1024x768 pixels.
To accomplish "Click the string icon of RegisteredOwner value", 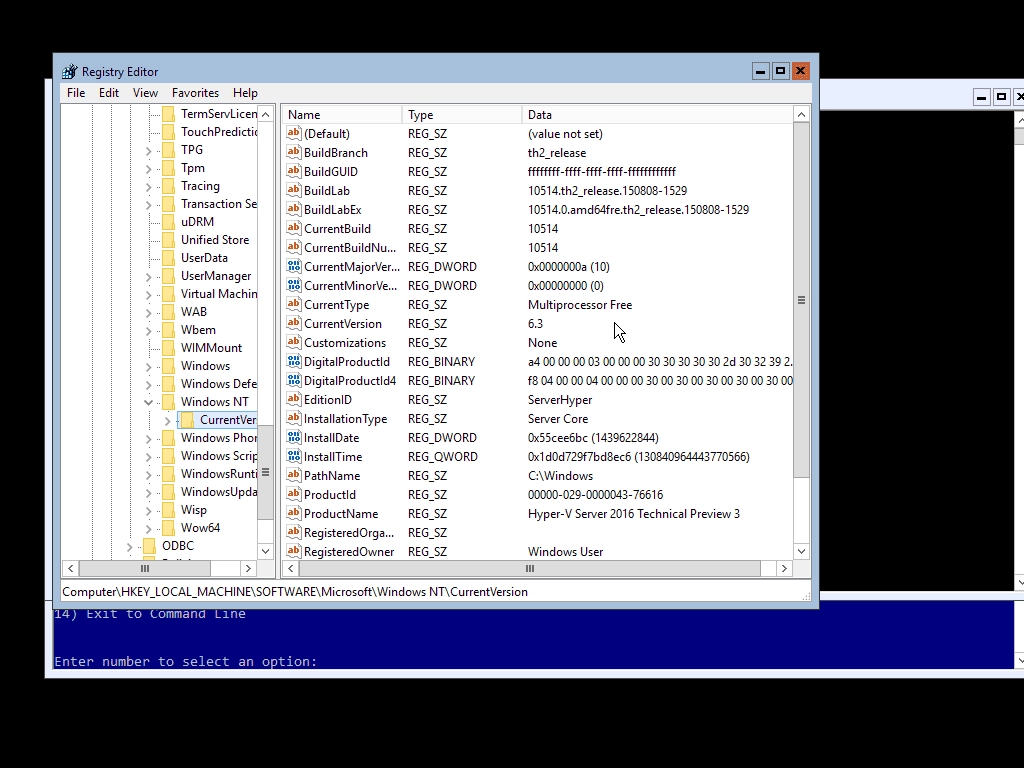I will (294, 551).
